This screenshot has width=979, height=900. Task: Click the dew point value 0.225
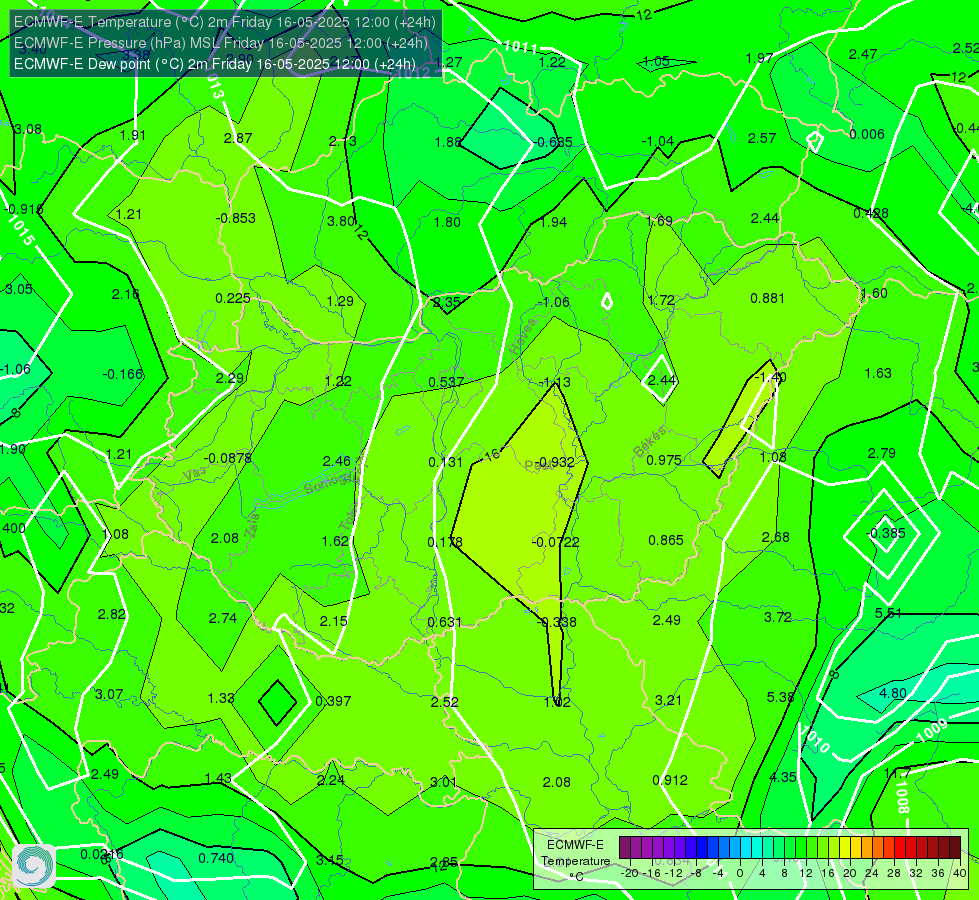point(233,299)
